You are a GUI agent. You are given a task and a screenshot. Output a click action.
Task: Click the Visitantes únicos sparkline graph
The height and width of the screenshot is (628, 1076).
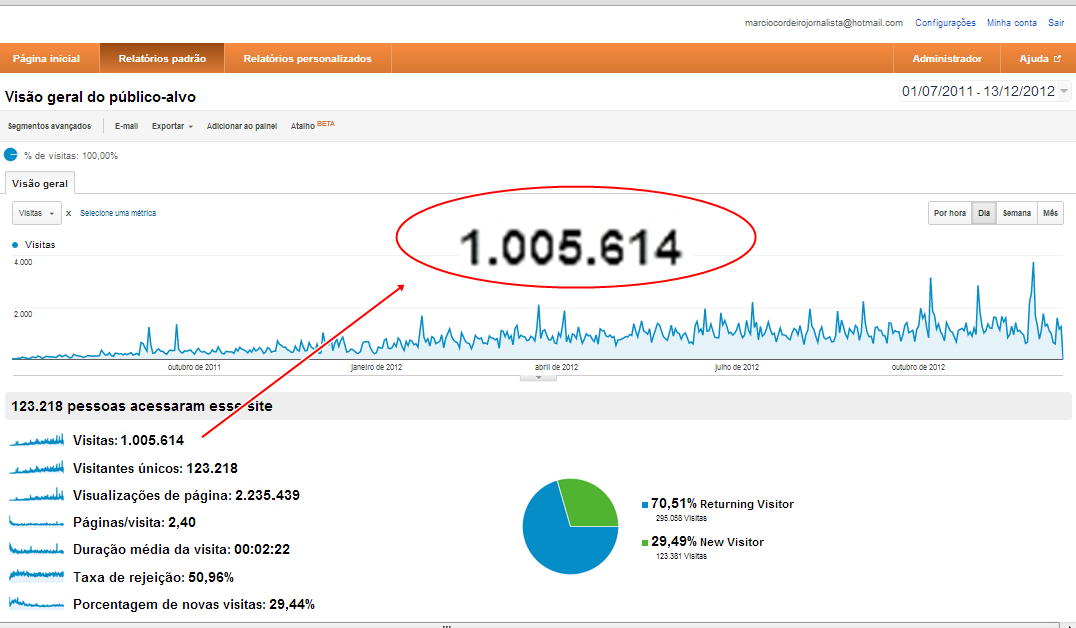point(36,468)
